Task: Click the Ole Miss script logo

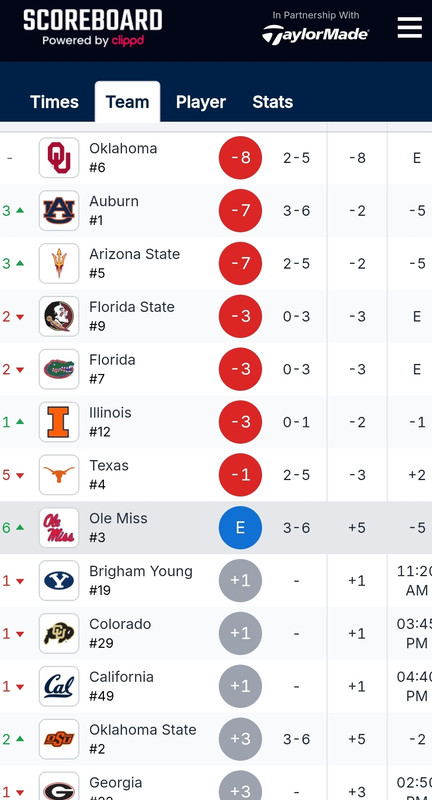Action: 59,528
